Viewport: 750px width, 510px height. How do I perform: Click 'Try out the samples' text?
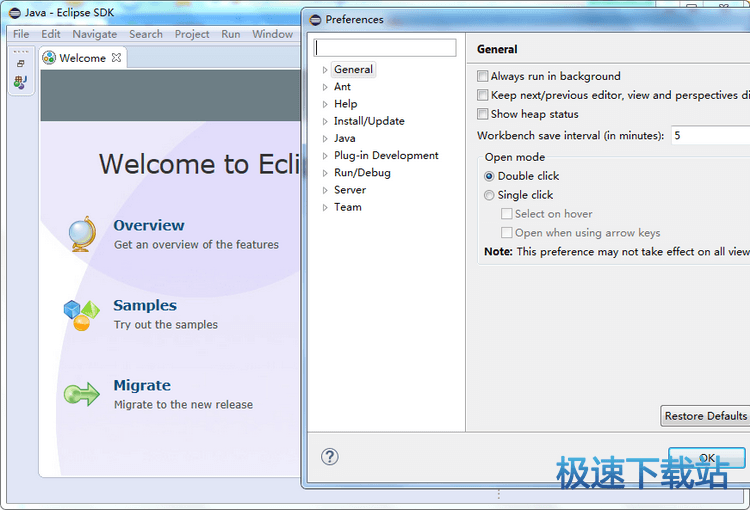[165, 324]
